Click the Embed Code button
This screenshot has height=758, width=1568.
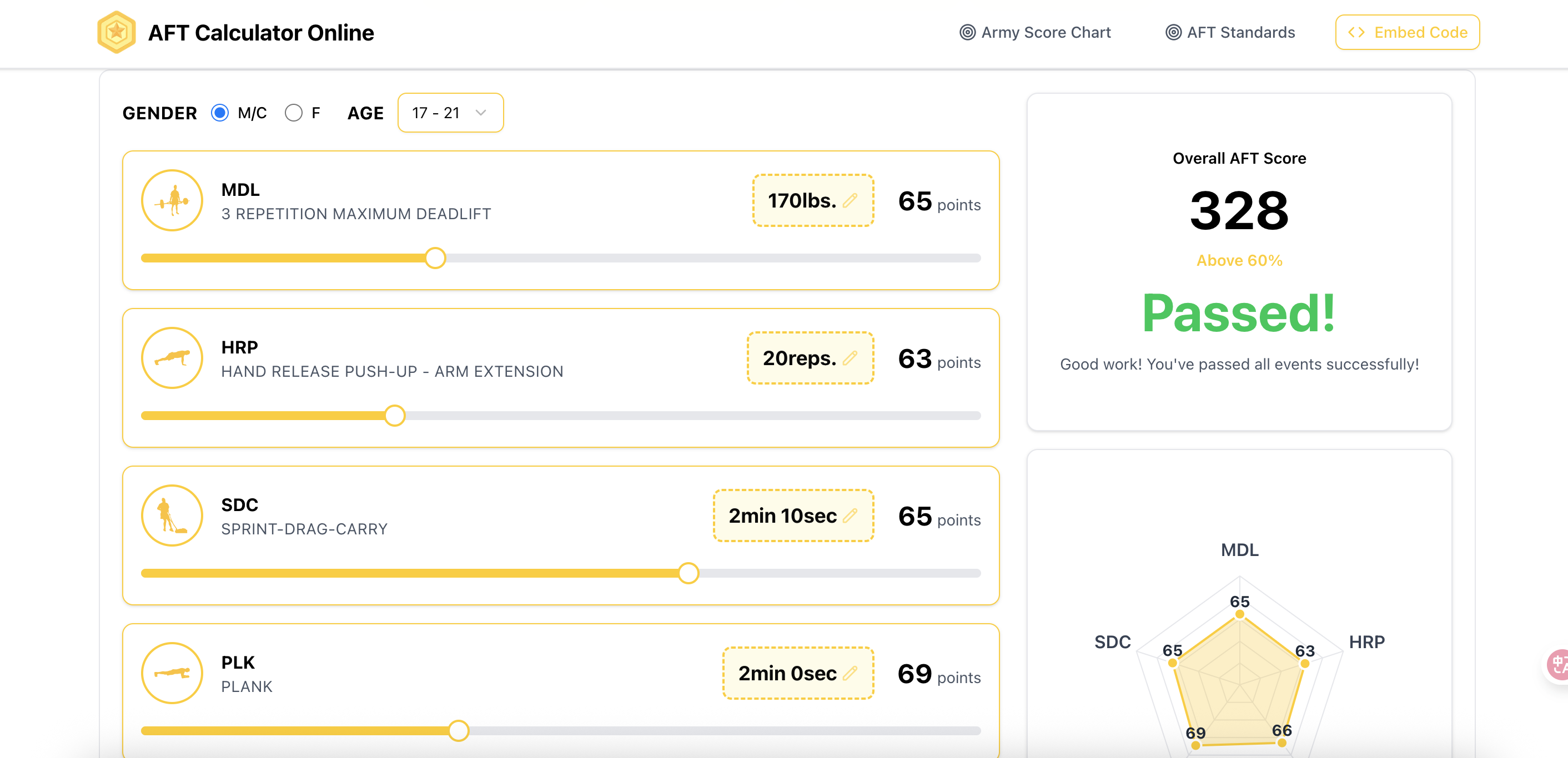1408,32
